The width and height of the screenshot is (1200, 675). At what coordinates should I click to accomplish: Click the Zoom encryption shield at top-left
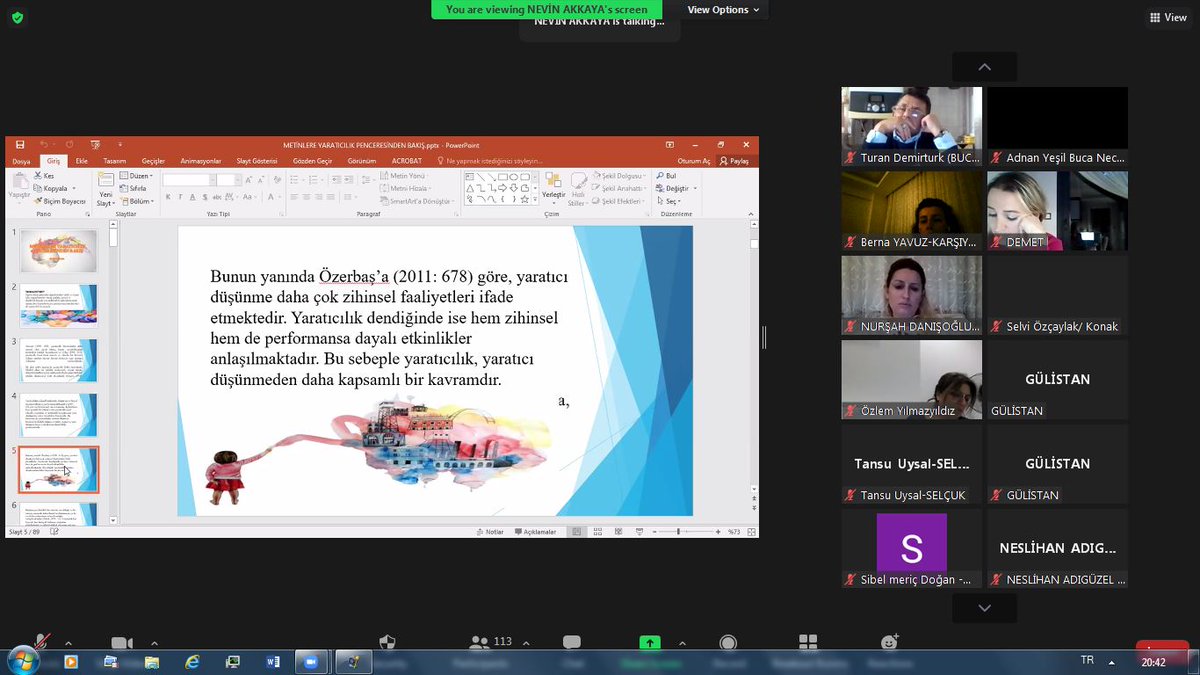pyautogui.click(x=17, y=17)
